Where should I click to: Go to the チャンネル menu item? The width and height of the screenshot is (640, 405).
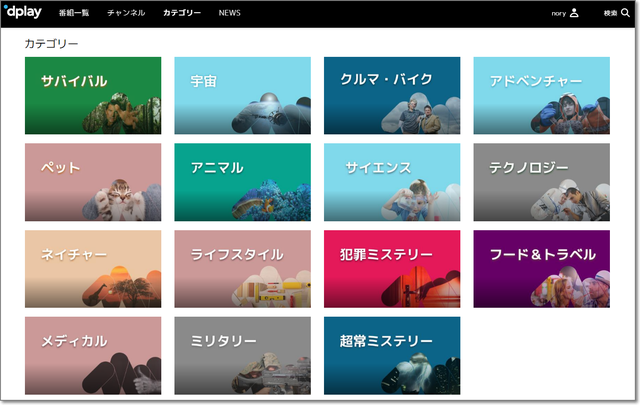[126, 14]
